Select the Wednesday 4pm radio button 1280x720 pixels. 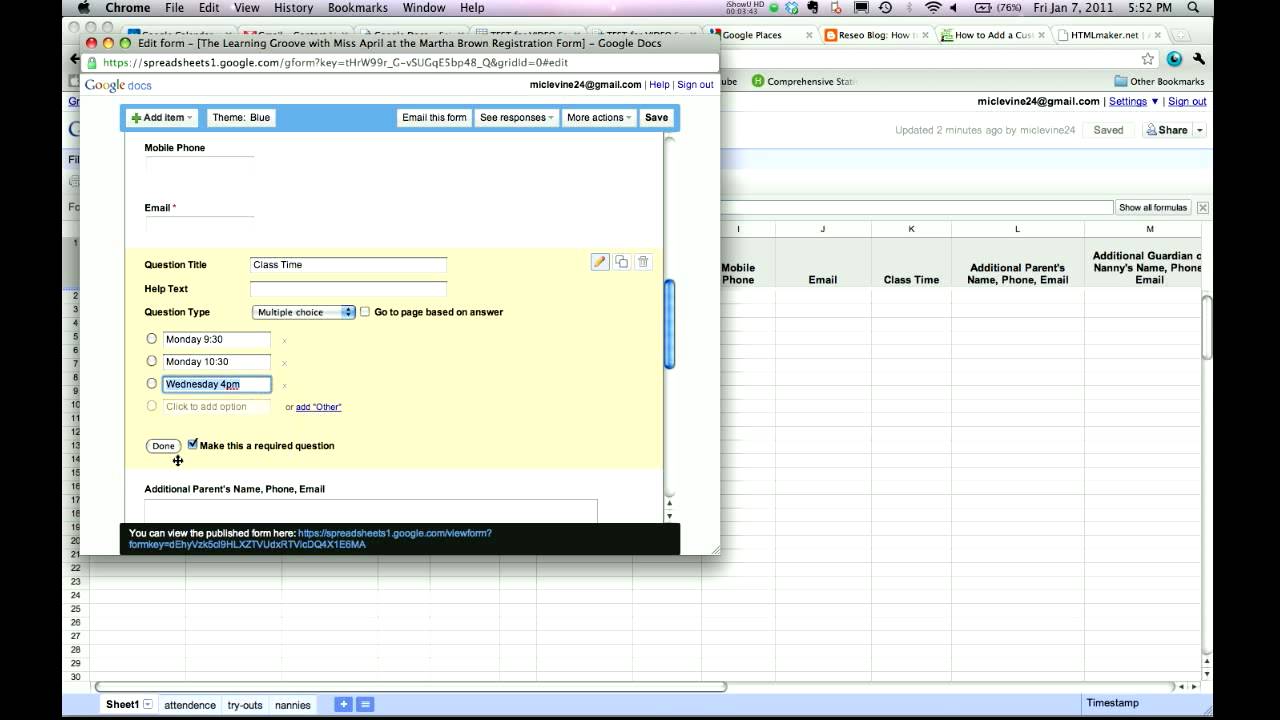(152, 383)
